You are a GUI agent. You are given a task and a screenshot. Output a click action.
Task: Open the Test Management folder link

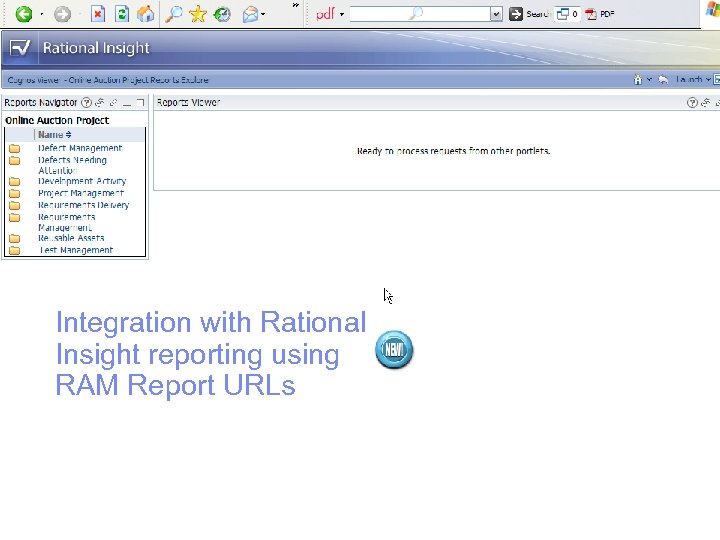tap(76, 250)
